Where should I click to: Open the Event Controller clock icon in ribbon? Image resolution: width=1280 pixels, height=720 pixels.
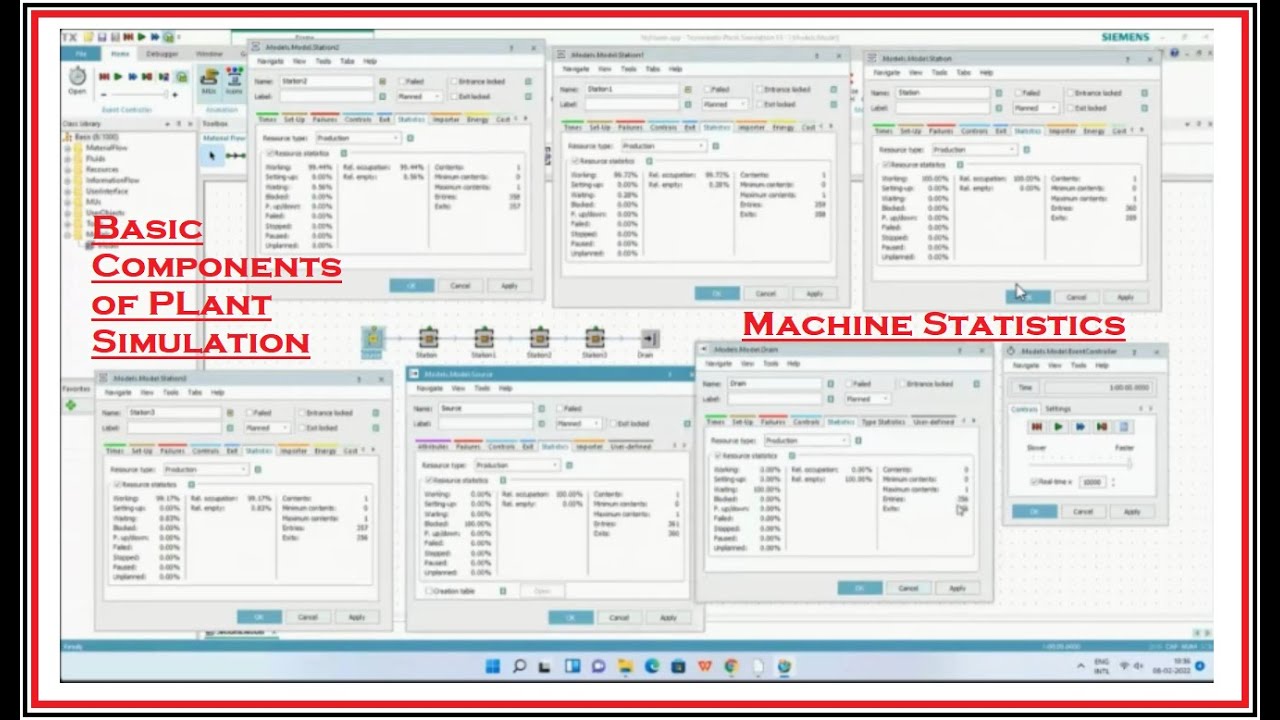coord(77,76)
